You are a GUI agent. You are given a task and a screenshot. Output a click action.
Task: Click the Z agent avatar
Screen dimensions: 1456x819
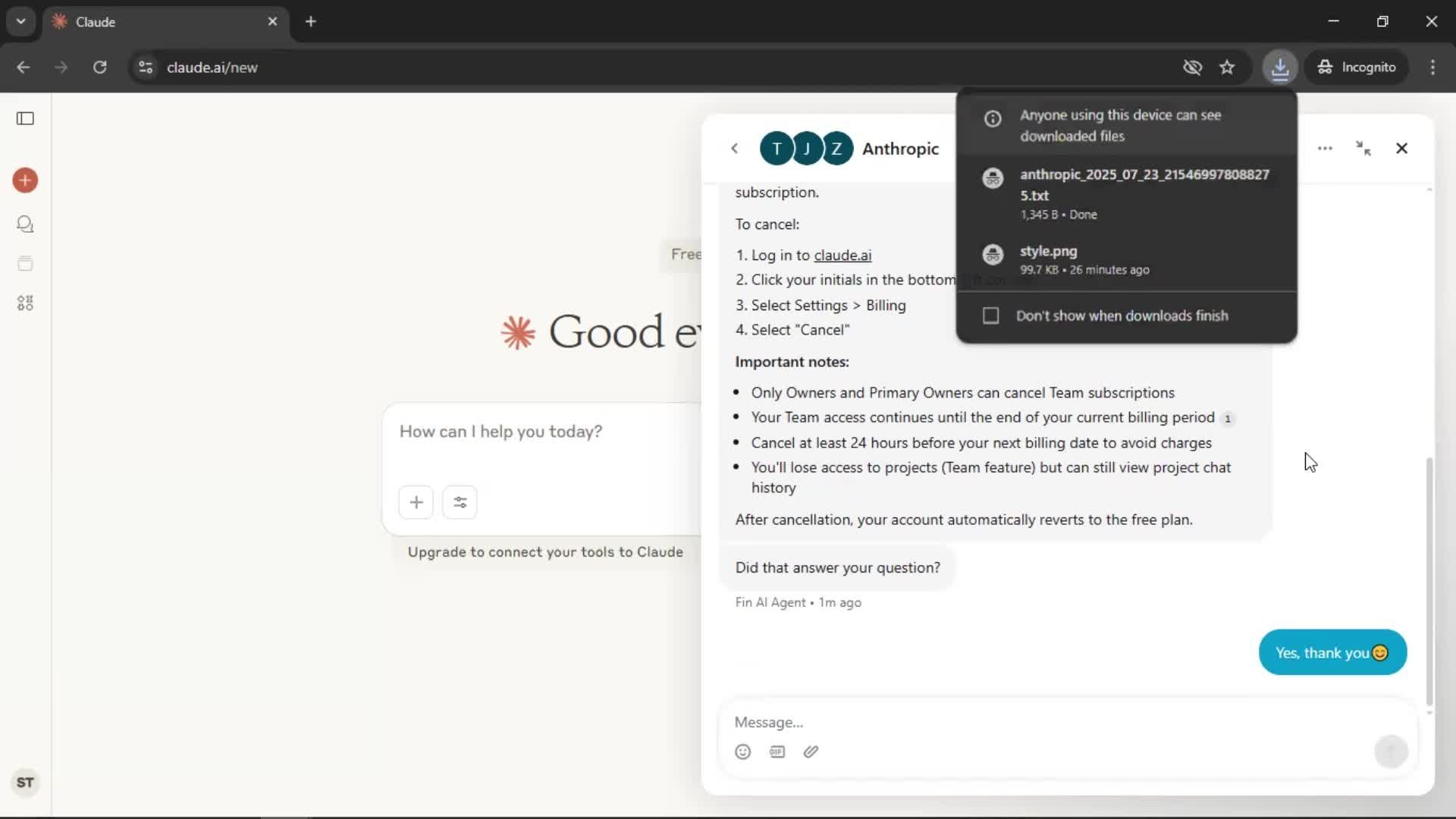pyautogui.click(x=836, y=149)
